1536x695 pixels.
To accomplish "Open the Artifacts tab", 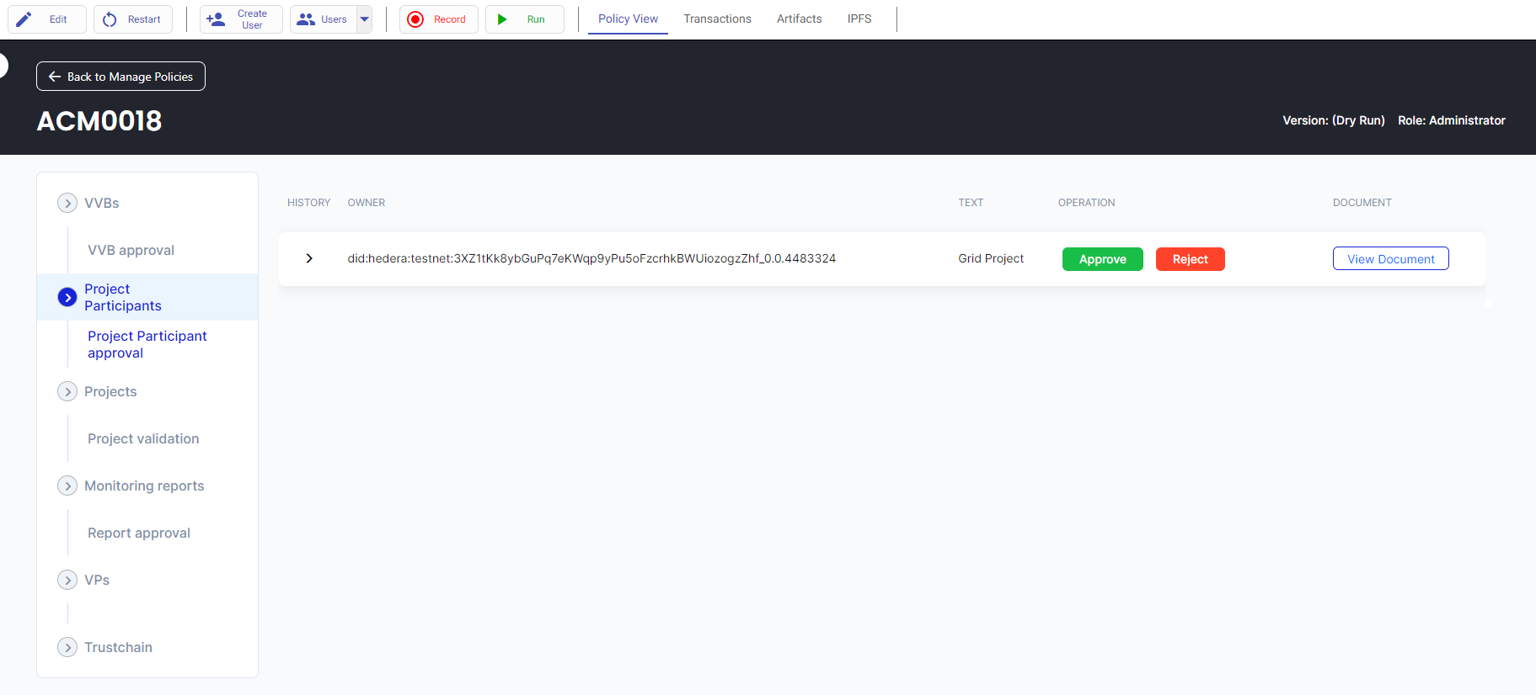I will point(799,19).
